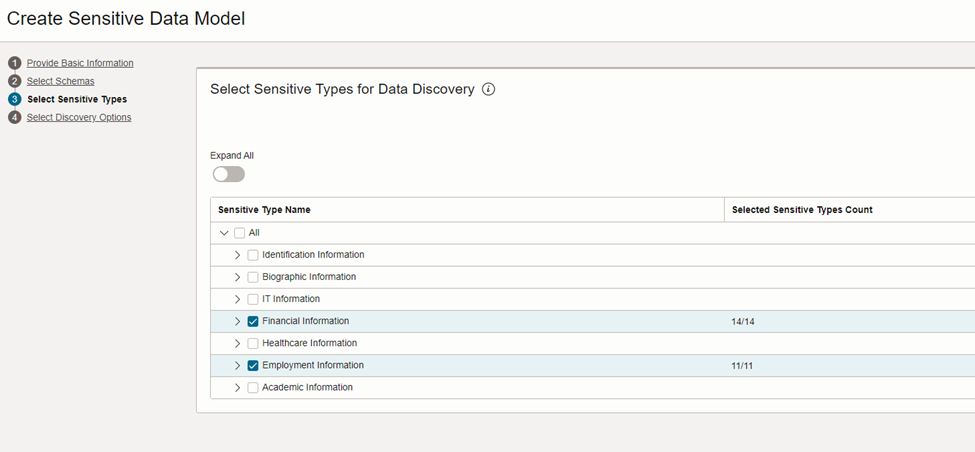The height and width of the screenshot is (452, 975).
Task: Check the All checkbox
Action: click(x=239, y=233)
